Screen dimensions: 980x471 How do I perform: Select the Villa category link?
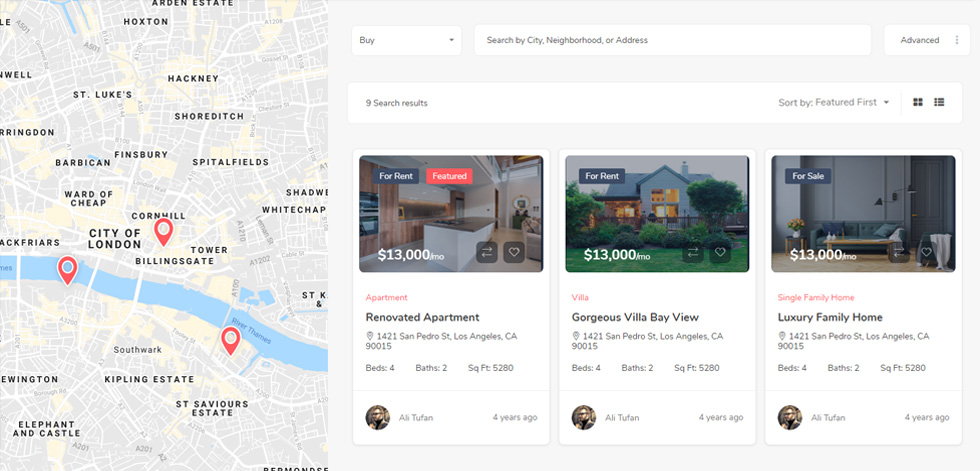[x=580, y=297]
